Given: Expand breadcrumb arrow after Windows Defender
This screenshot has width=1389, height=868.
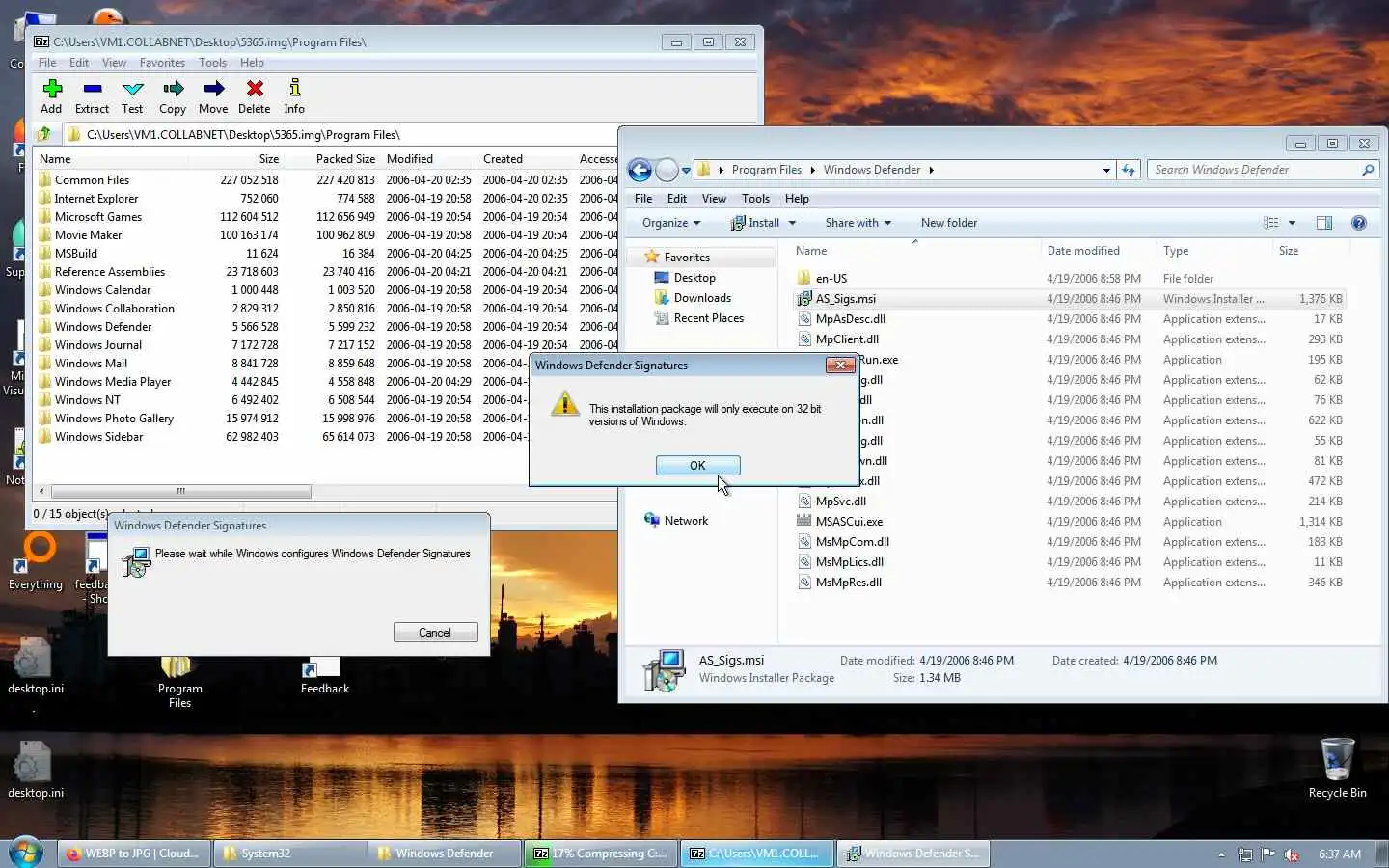Looking at the screenshot, I should tap(931, 170).
